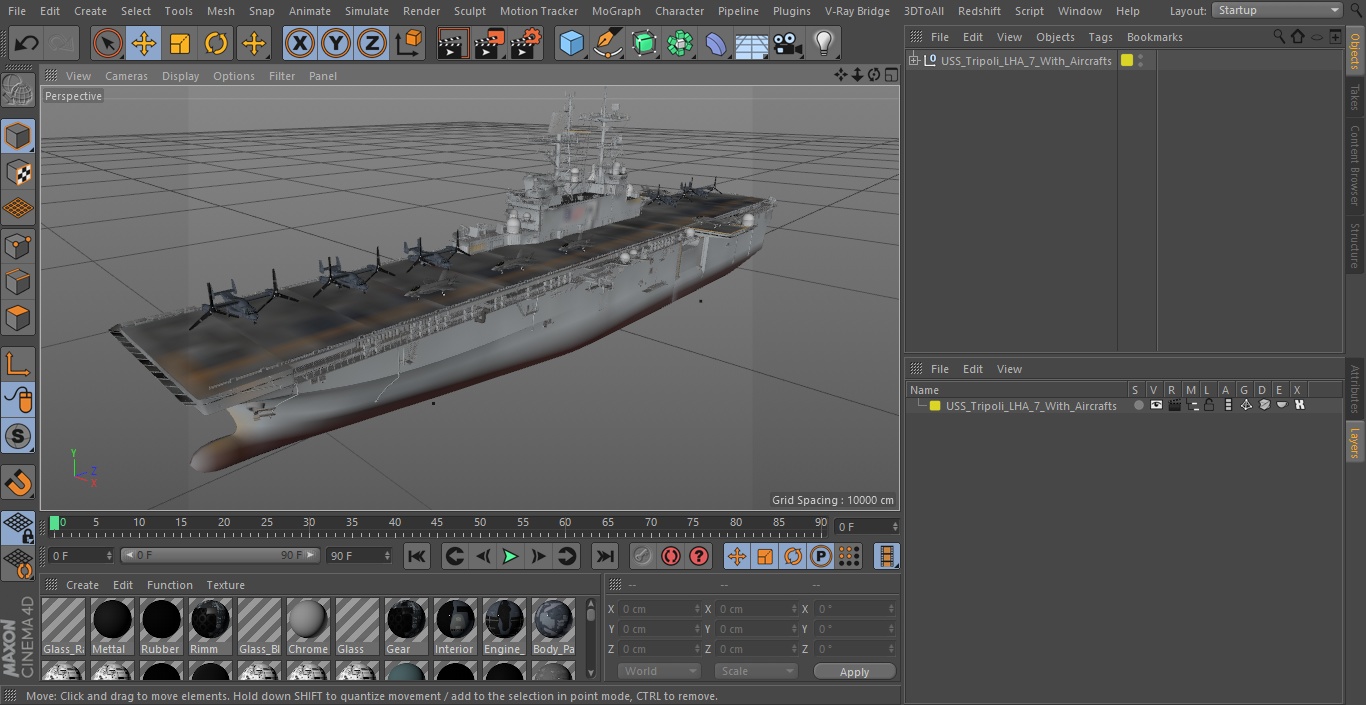
Task: Click the green Array modeling icon
Action: coord(680,43)
